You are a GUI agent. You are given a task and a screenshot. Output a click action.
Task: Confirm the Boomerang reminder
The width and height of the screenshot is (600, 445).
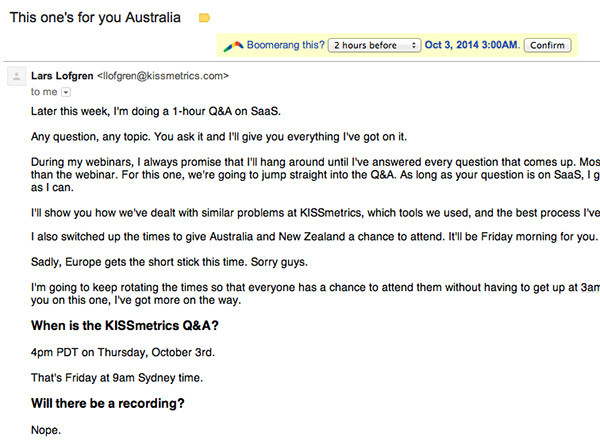pyautogui.click(x=547, y=45)
